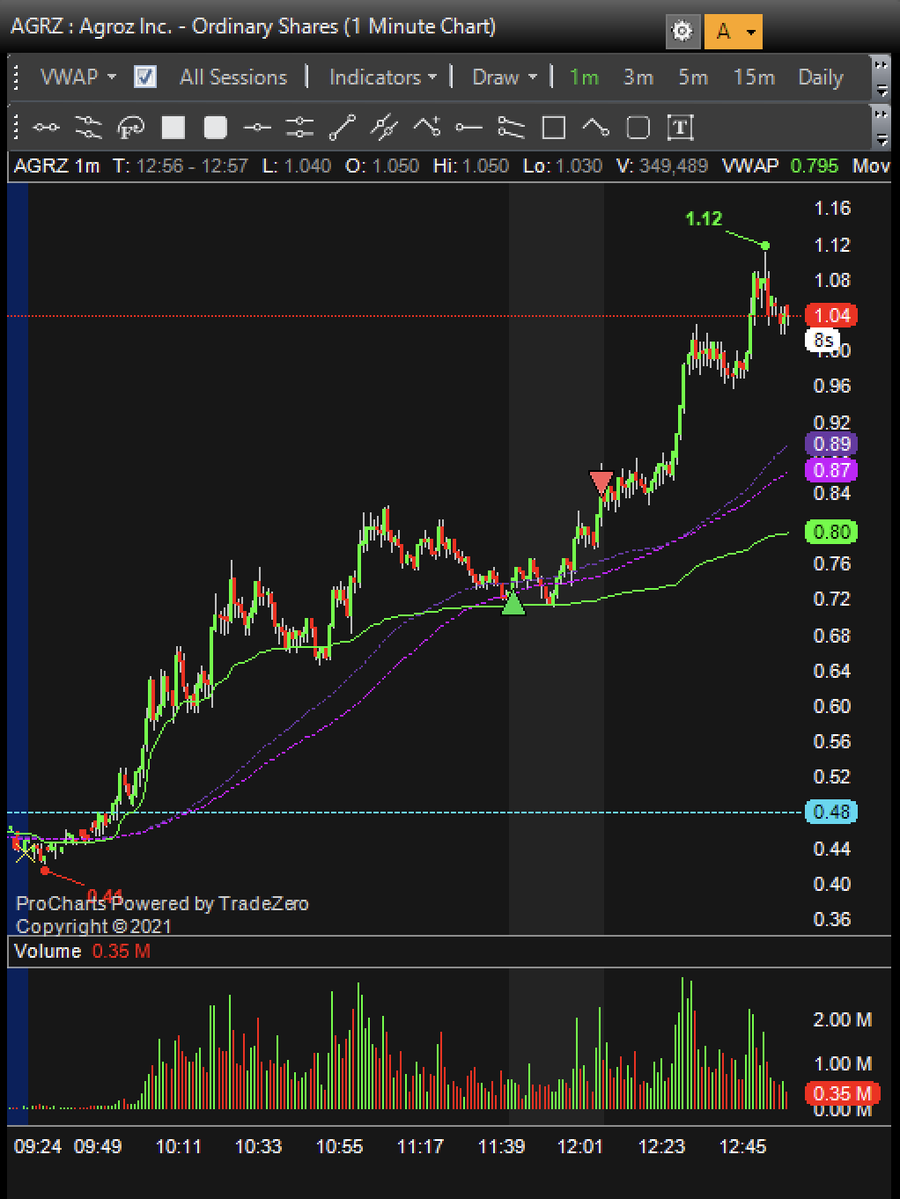This screenshot has width=900, height=1199.
Task: Click the 1.12 high price label
Action: (703, 219)
